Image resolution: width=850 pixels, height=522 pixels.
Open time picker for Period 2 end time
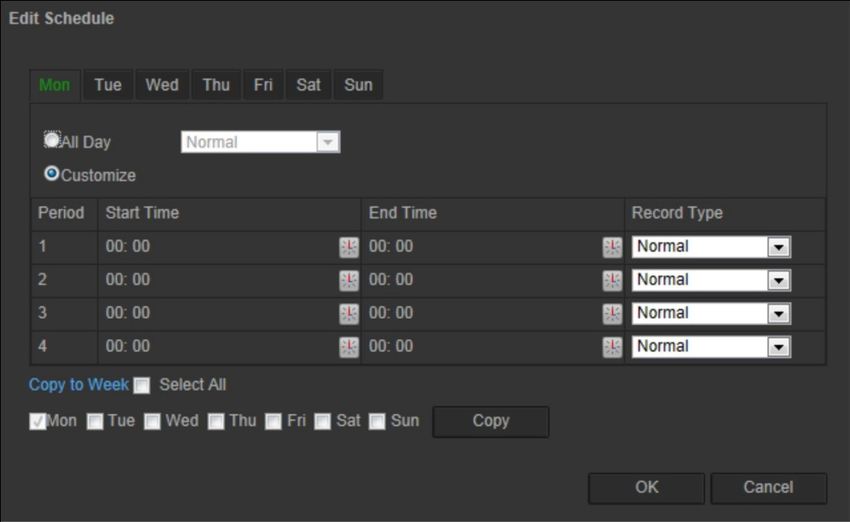pos(612,281)
